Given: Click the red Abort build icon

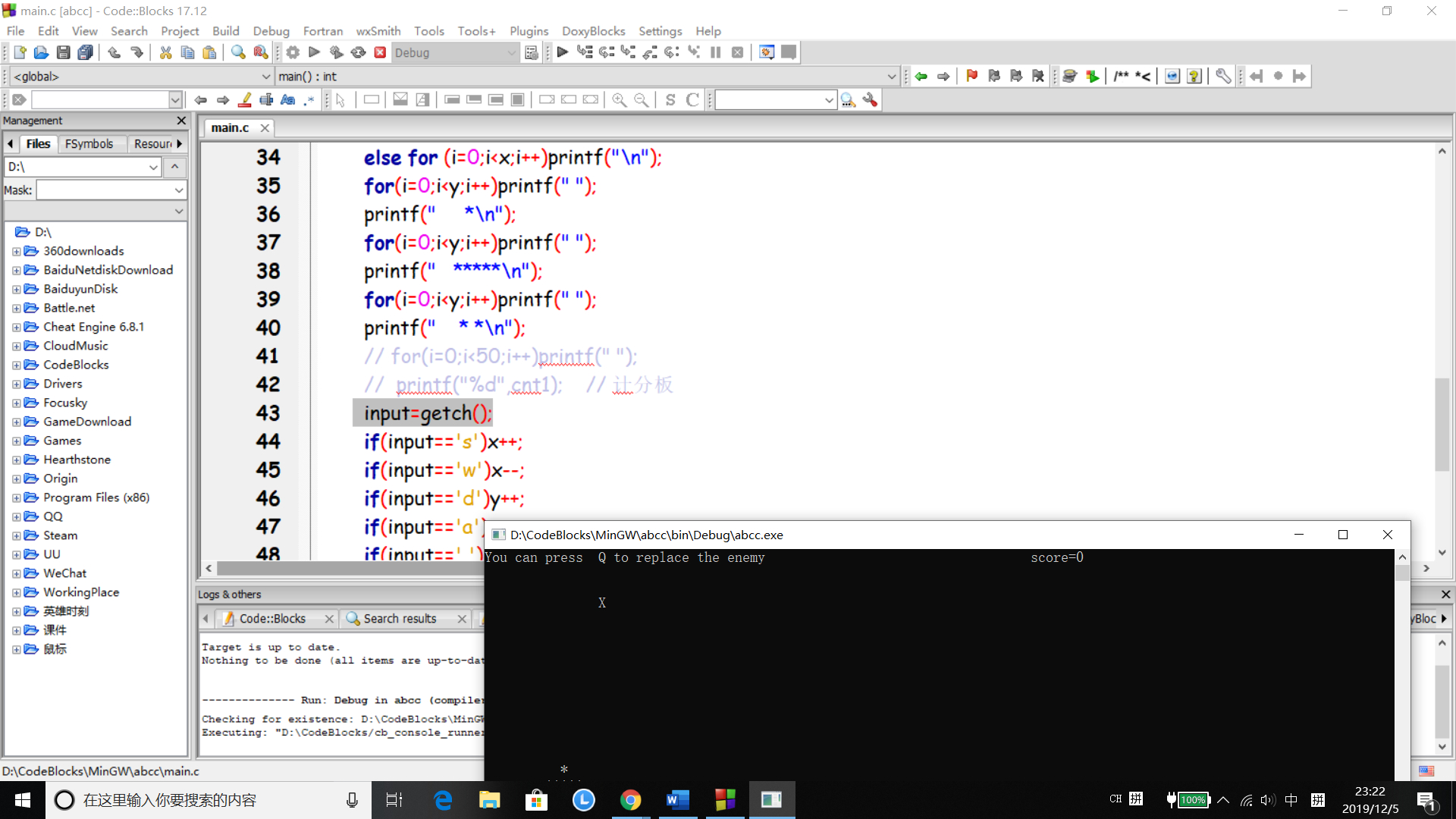Looking at the screenshot, I should point(380,52).
